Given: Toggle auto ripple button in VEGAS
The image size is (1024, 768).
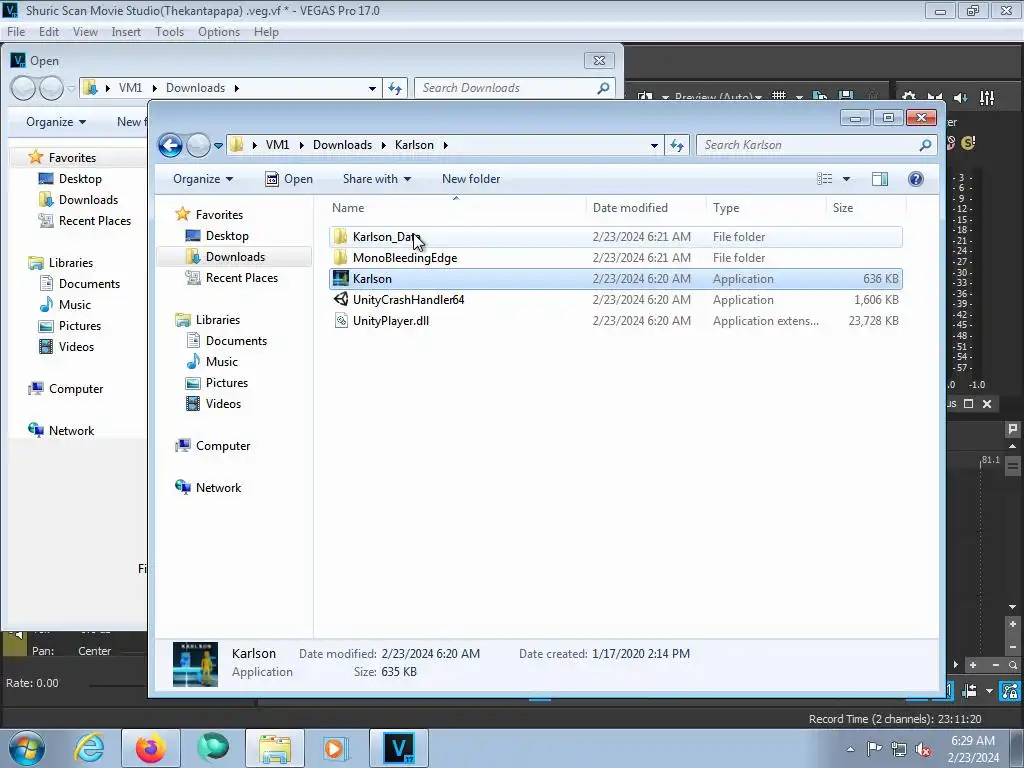Looking at the screenshot, I should 970,690.
